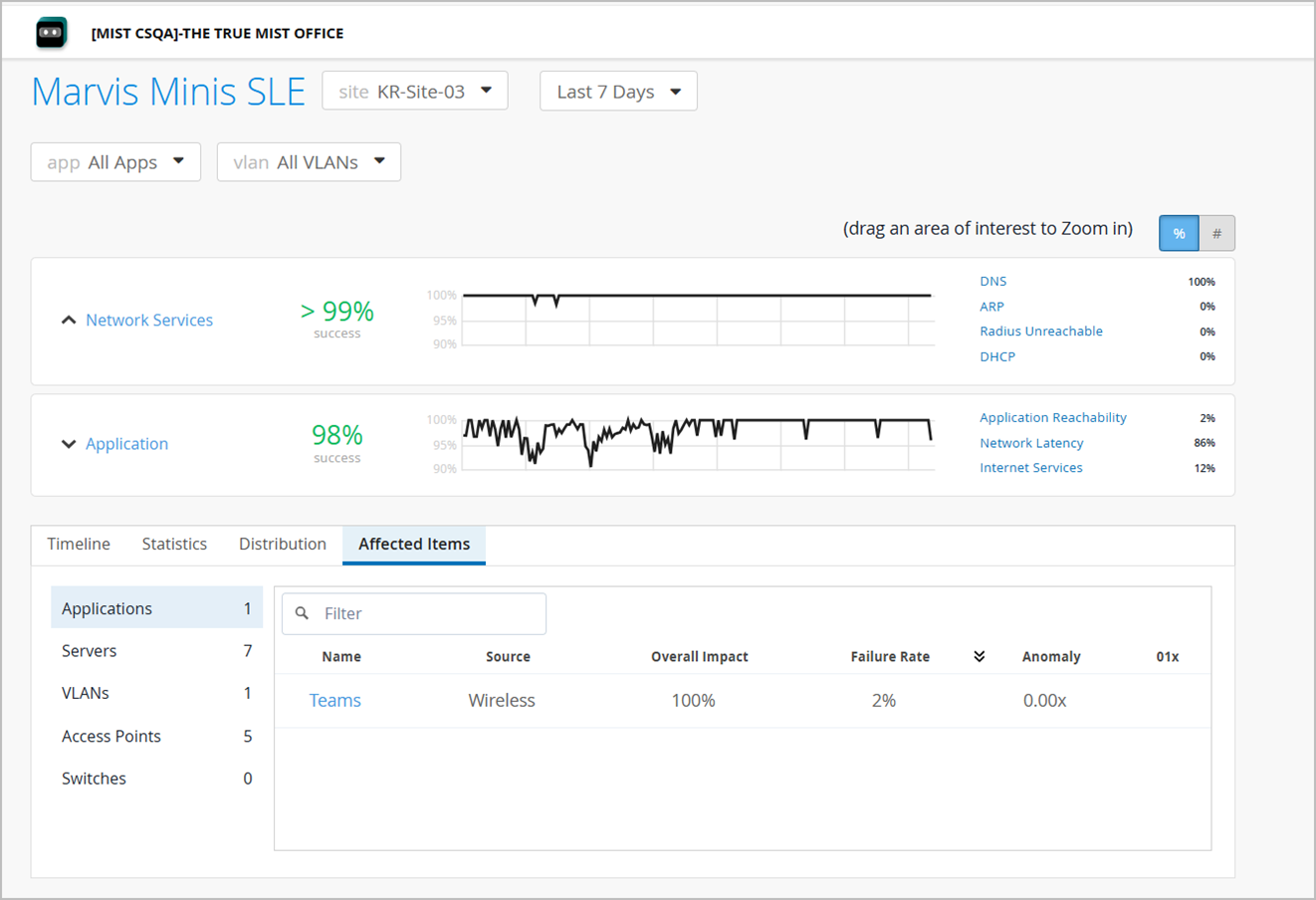Click the Network Latency classifier link
1316x900 pixels.
coord(1031,443)
